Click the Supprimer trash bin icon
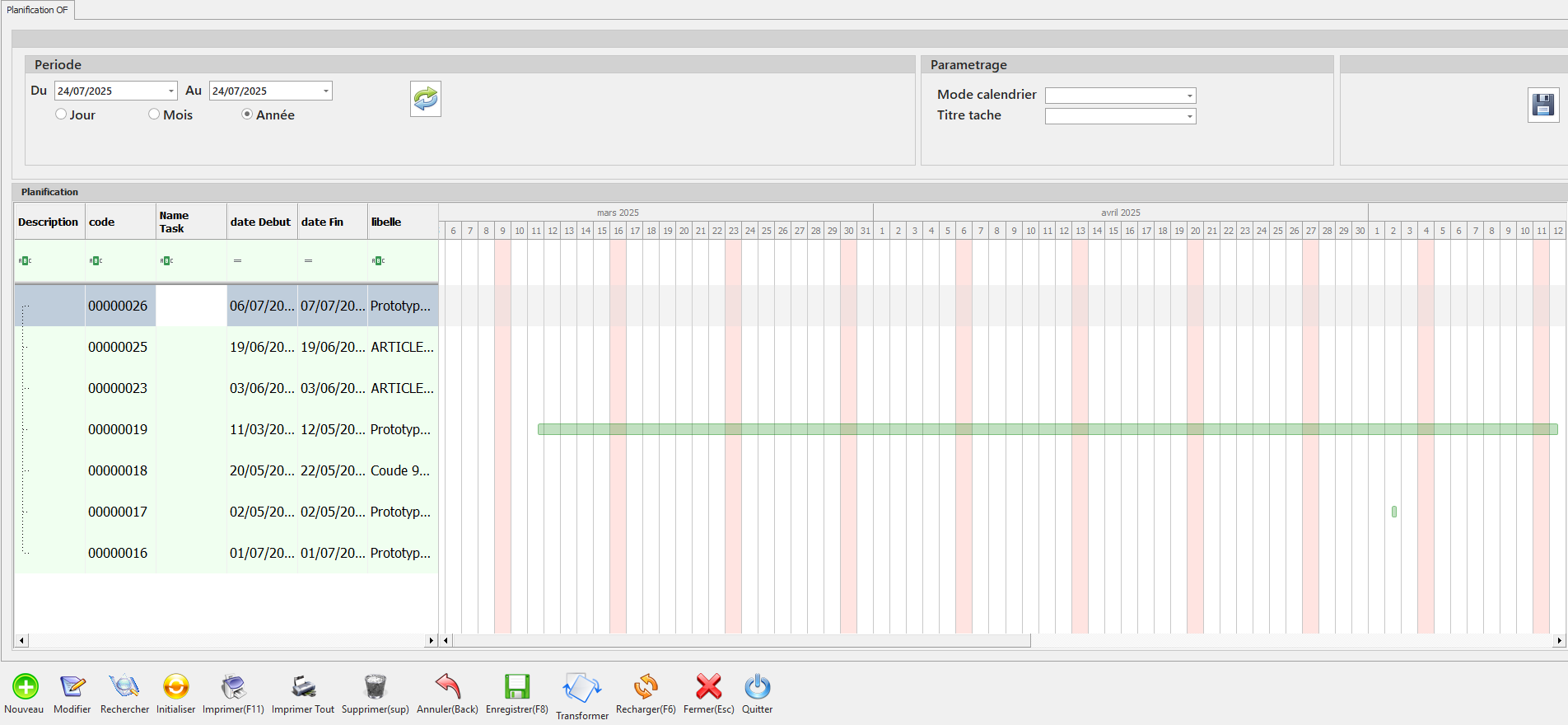Image resolution: width=1568 pixels, height=725 pixels. coord(375,686)
